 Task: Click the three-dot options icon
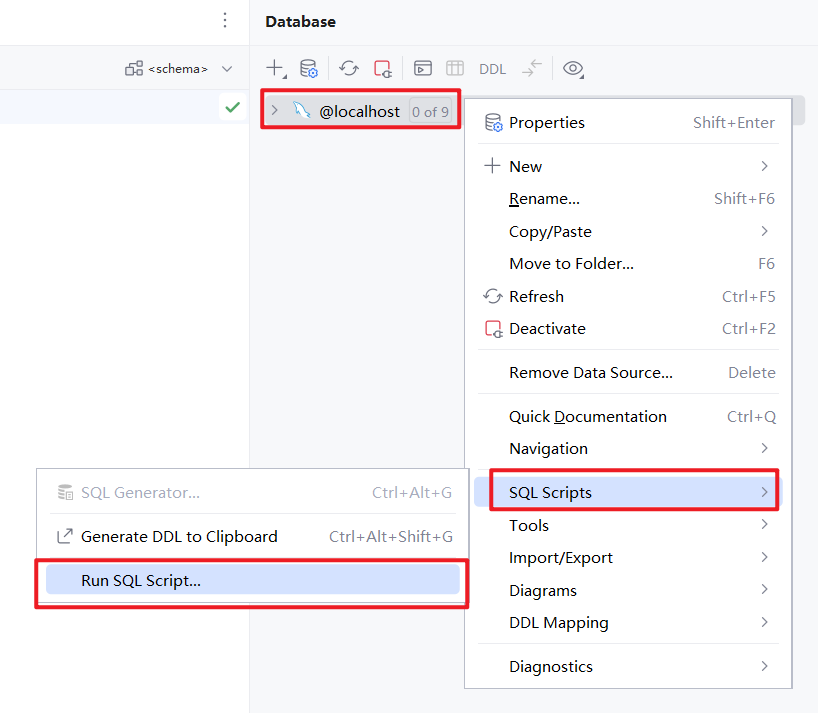click(225, 21)
